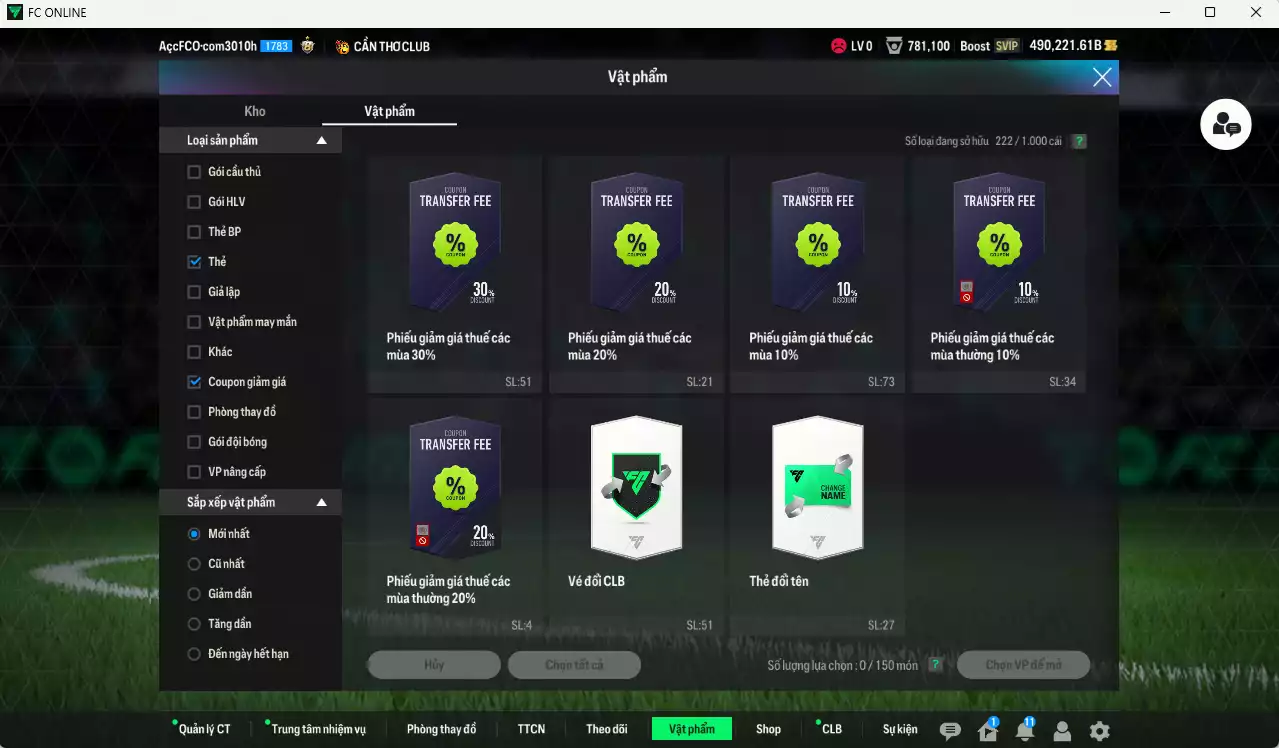
Task: Close the Vật phẩm panel with X
Action: click(x=1101, y=77)
